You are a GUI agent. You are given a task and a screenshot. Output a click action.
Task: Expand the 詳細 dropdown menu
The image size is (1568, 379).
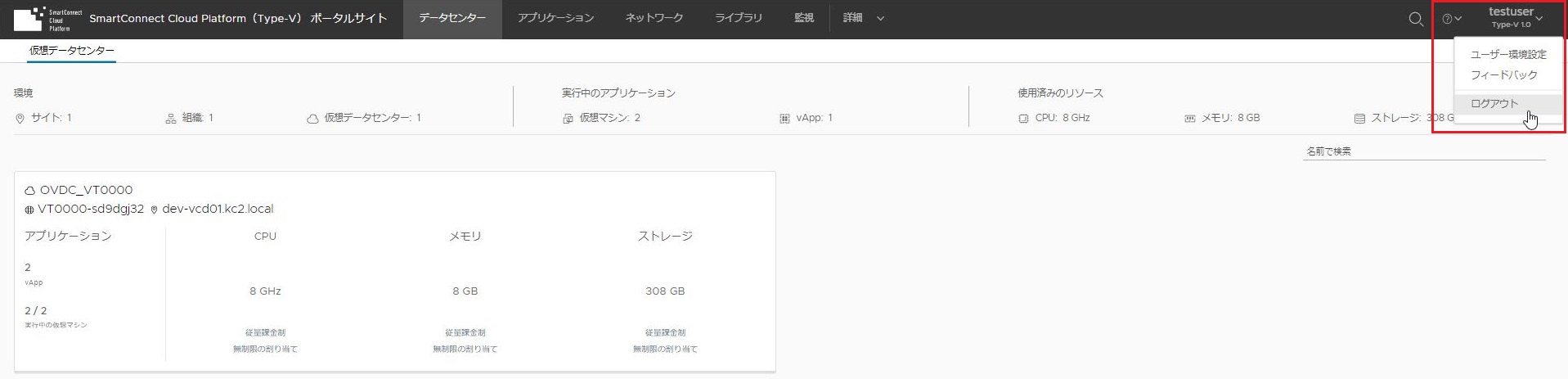click(864, 18)
